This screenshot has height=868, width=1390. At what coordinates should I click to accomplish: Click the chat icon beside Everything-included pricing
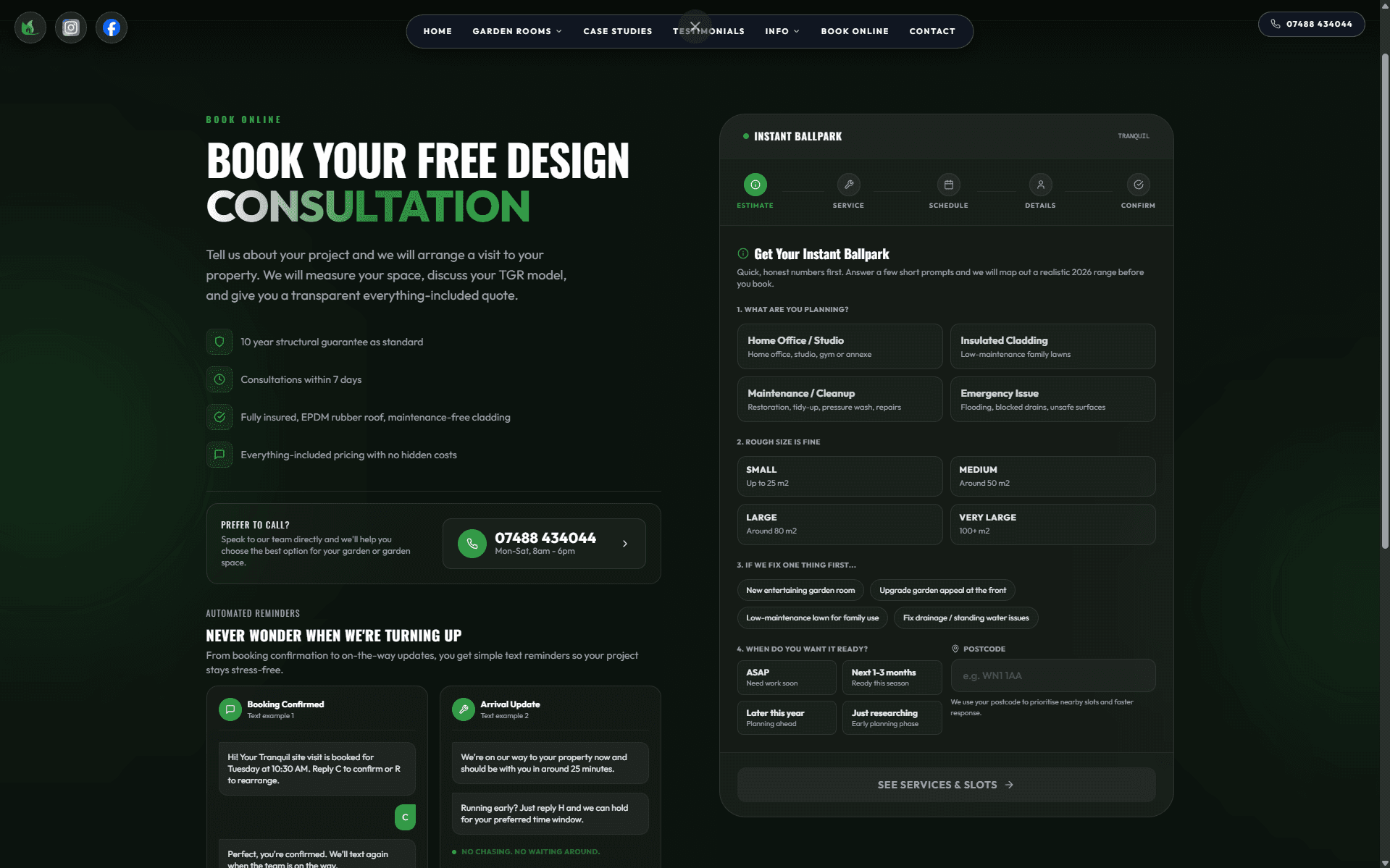tap(219, 455)
